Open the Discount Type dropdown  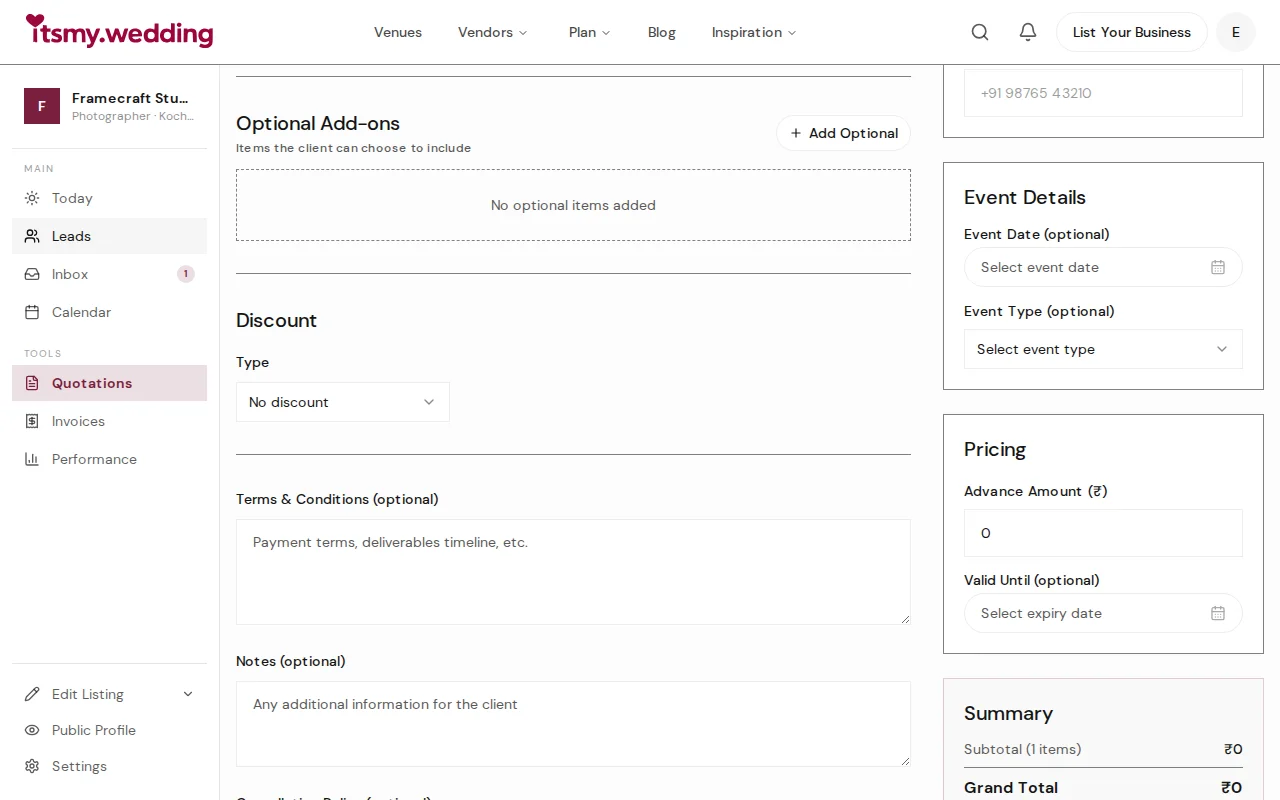[342, 402]
